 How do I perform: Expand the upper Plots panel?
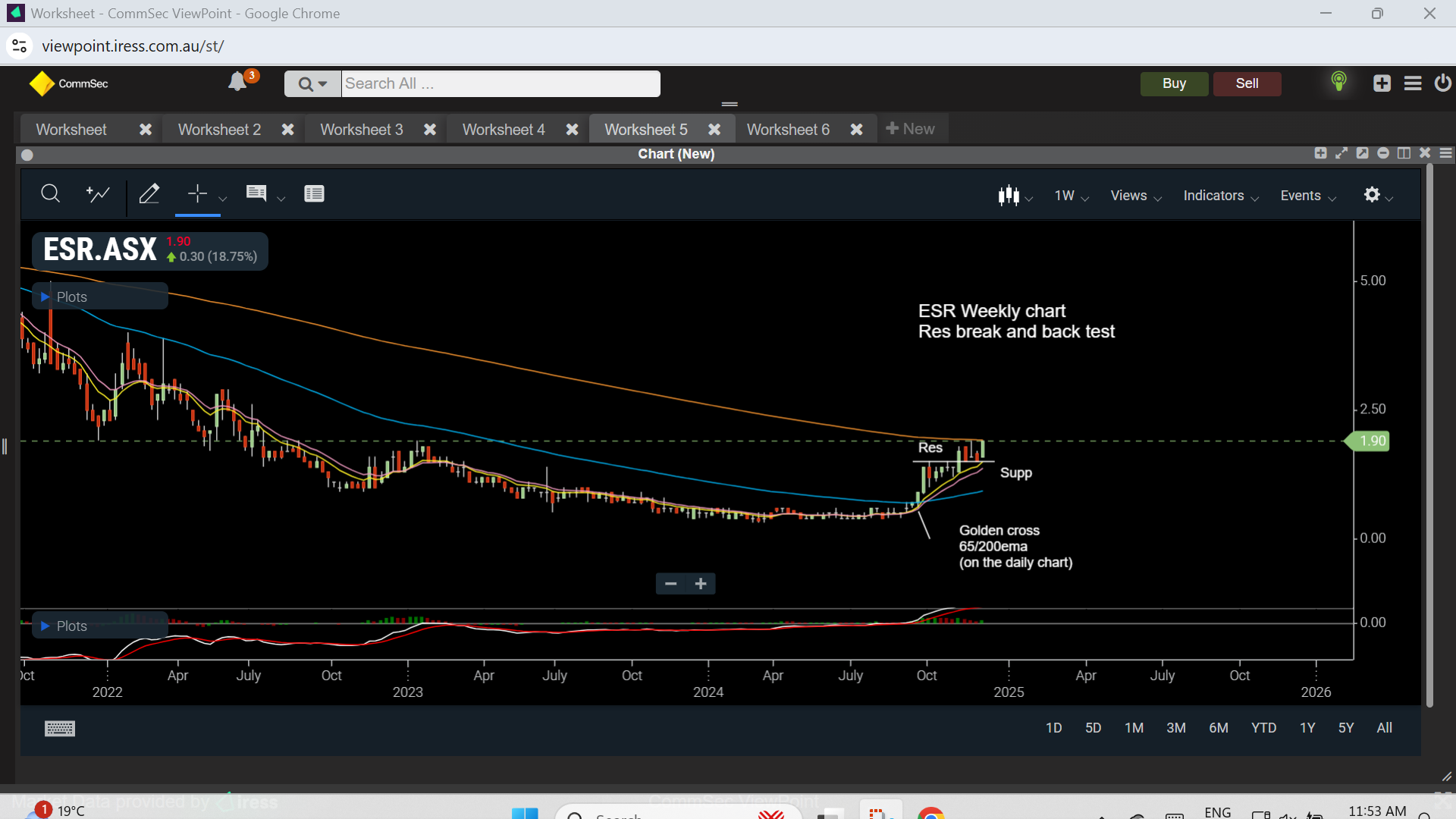coord(100,297)
